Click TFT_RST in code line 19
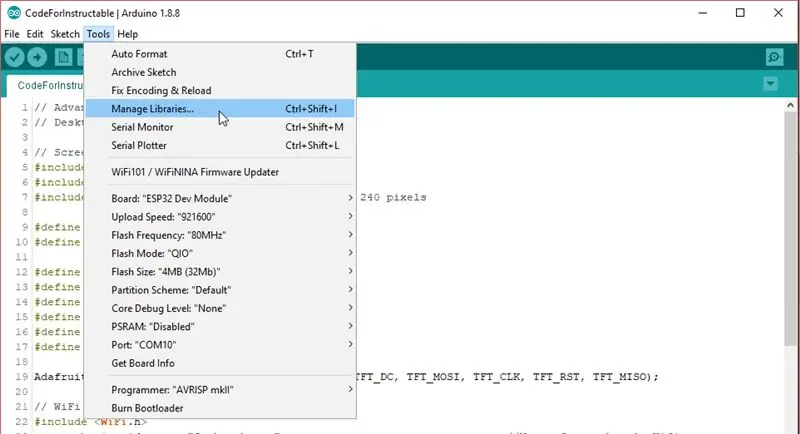This screenshot has height=434, width=800. pyautogui.click(x=556, y=377)
